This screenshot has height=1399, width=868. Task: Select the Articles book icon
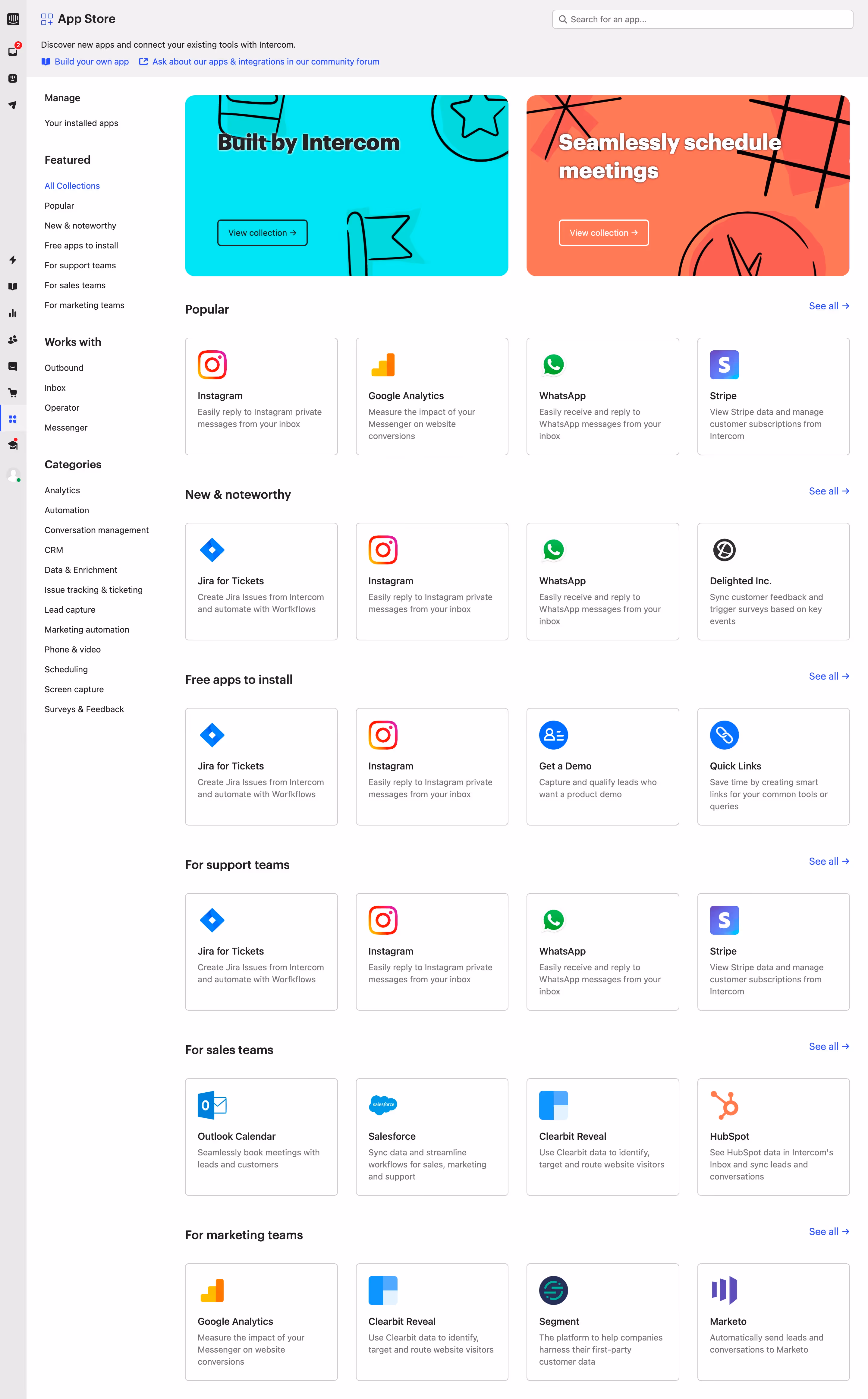click(x=13, y=286)
